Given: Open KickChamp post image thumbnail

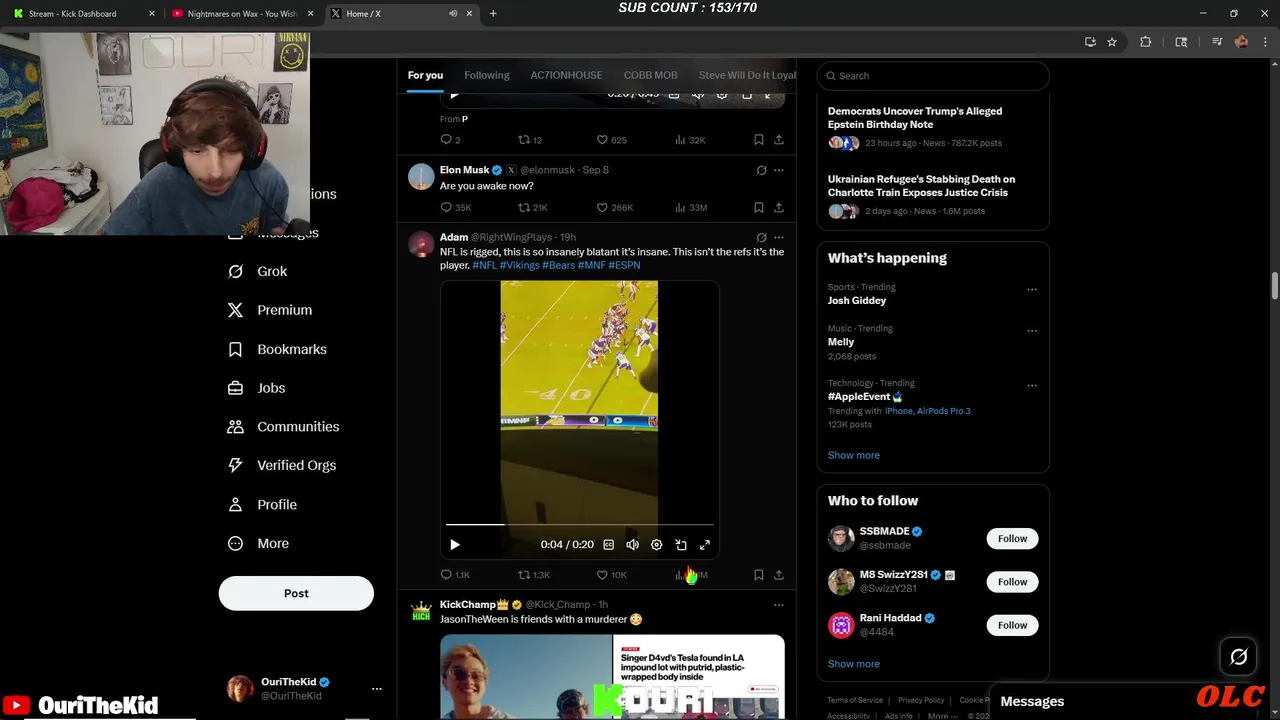Looking at the screenshot, I should [612, 677].
